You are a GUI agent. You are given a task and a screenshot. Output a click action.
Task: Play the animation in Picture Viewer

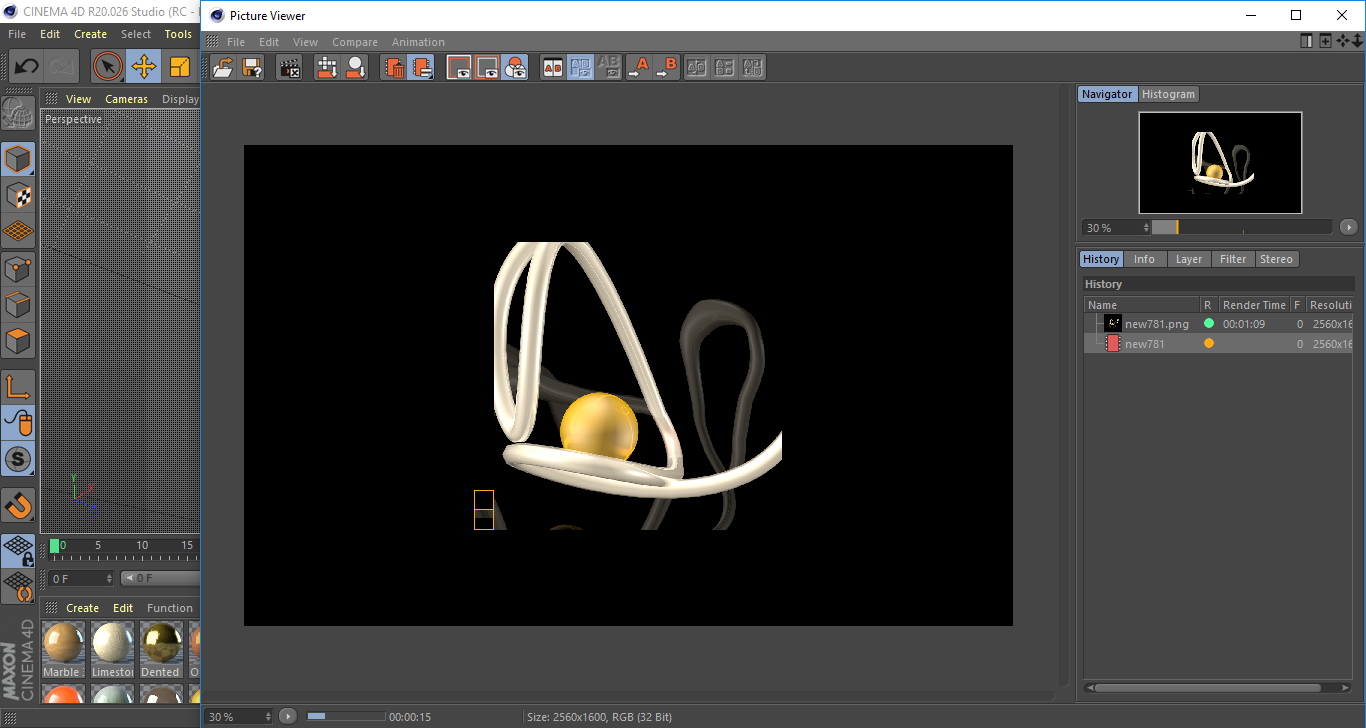[x=287, y=716]
